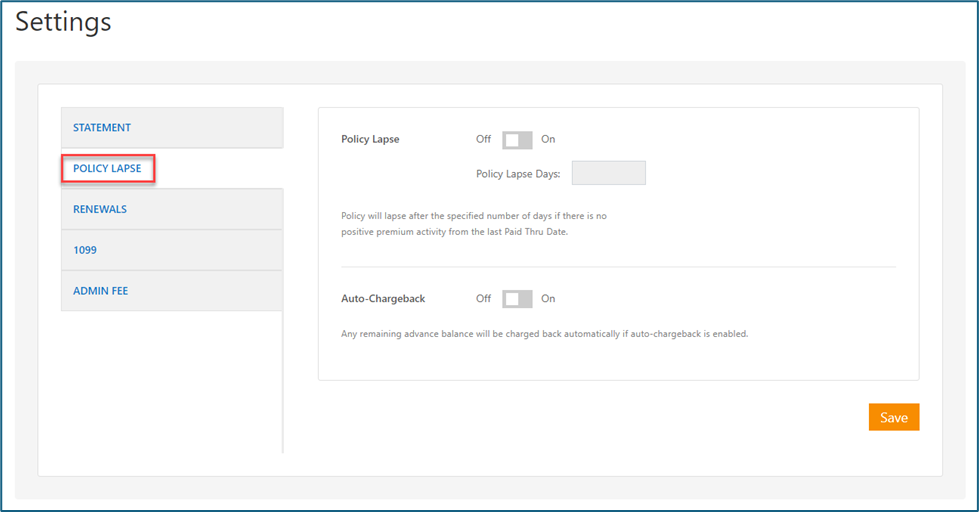
Task: Click the bold Policy Lapse label
Action: pos(370,139)
